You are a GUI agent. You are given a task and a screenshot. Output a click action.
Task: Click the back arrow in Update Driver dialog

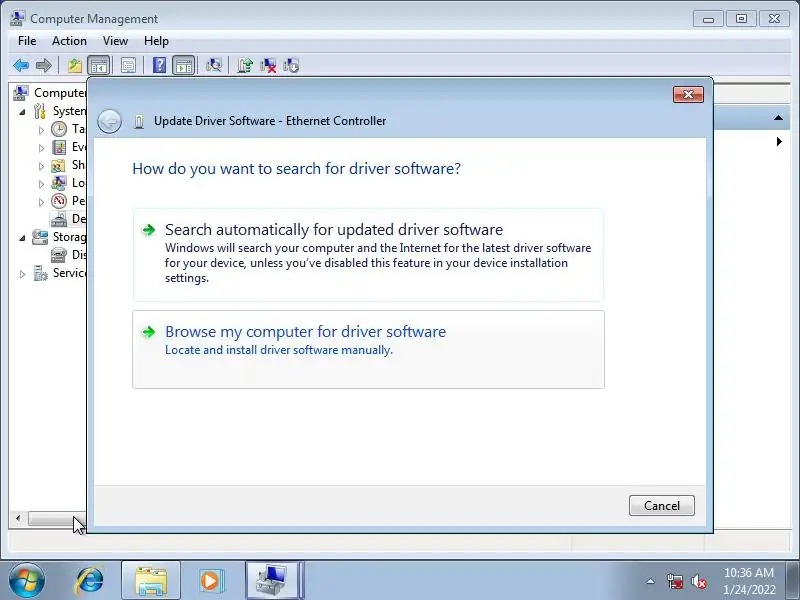pyautogui.click(x=109, y=121)
